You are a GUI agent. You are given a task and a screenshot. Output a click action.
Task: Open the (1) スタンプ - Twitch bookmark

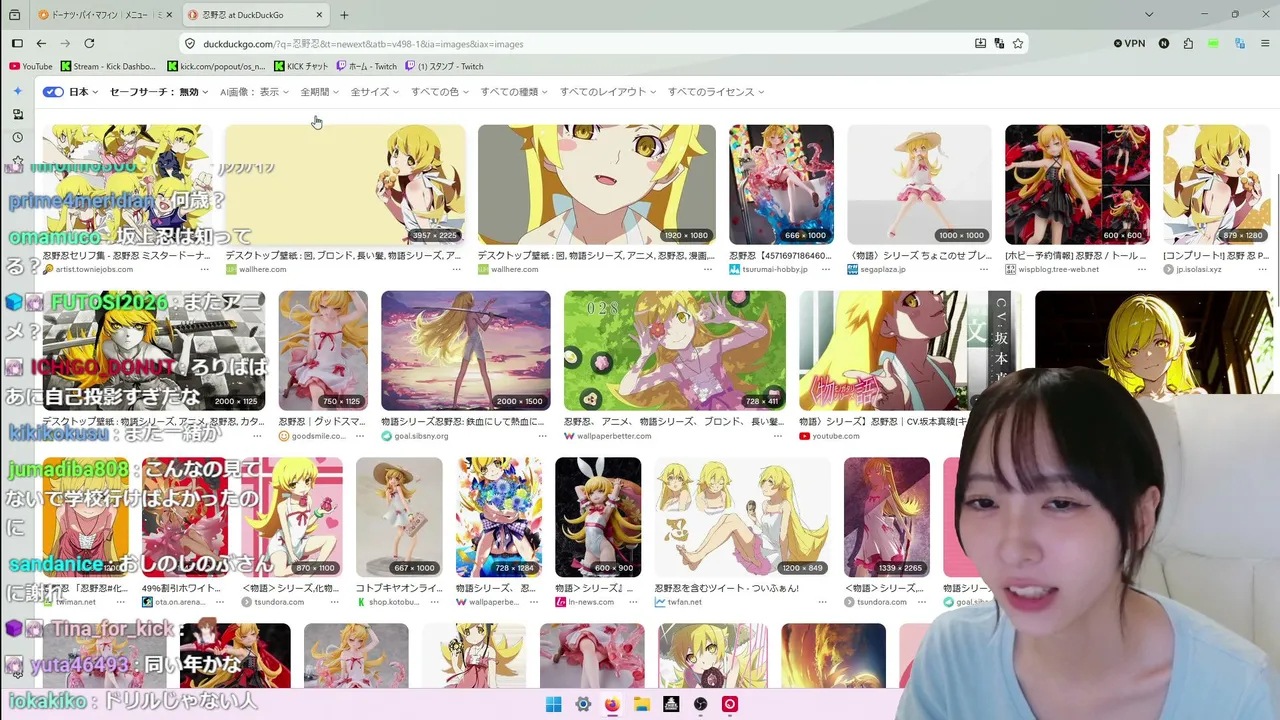[445, 66]
